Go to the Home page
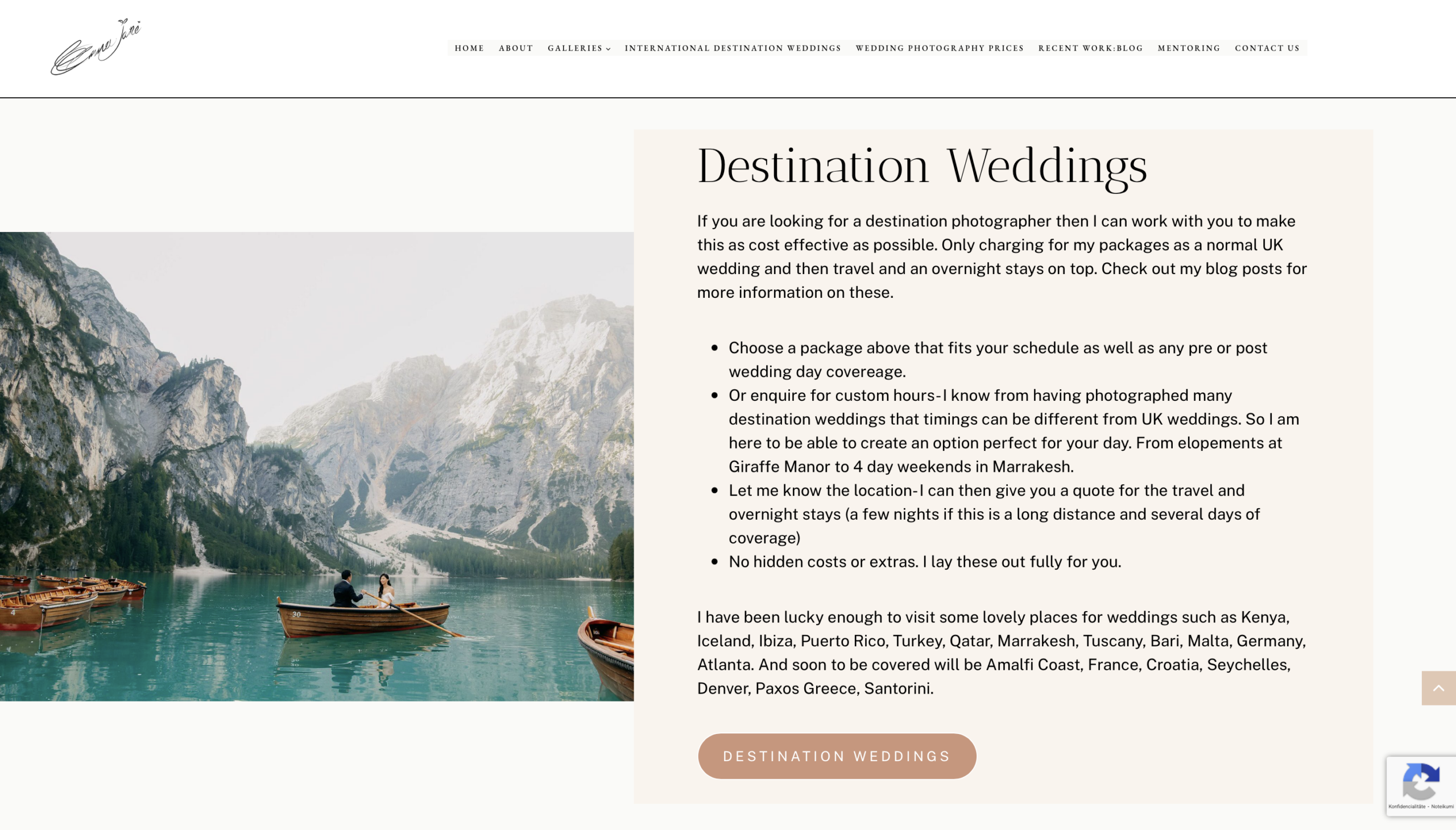This screenshot has height=830, width=1456. (x=469, y=48)
